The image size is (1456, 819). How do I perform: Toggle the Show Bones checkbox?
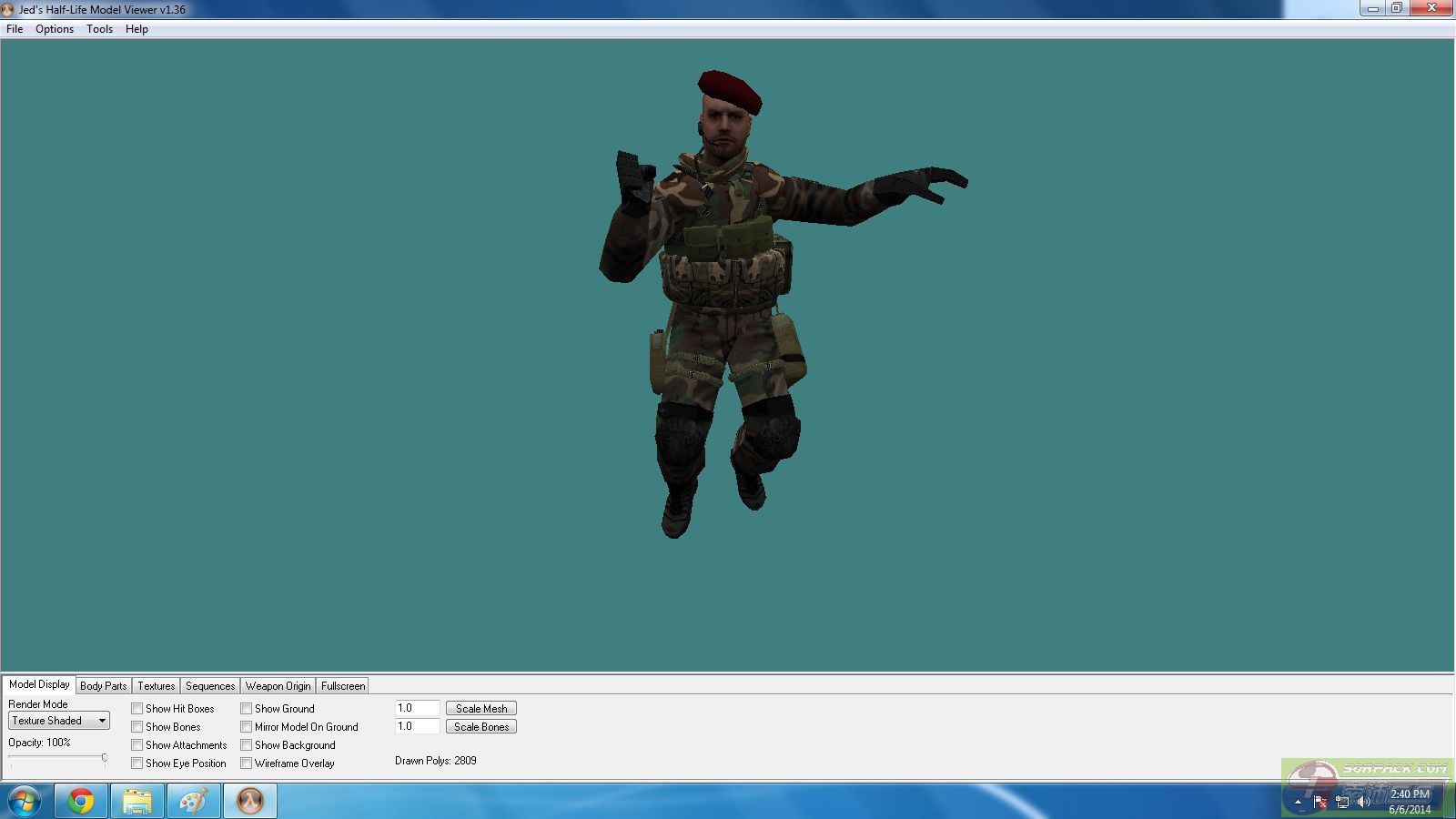pos(137,727)
